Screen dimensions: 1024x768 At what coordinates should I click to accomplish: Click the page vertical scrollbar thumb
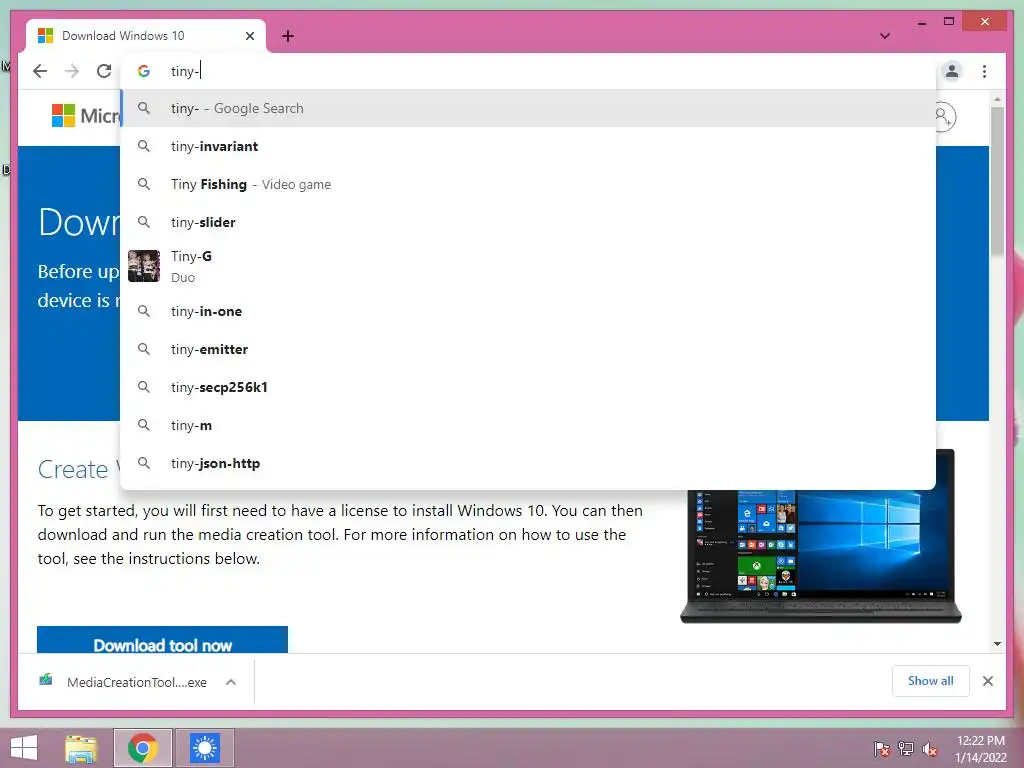(x=997, y=181)
